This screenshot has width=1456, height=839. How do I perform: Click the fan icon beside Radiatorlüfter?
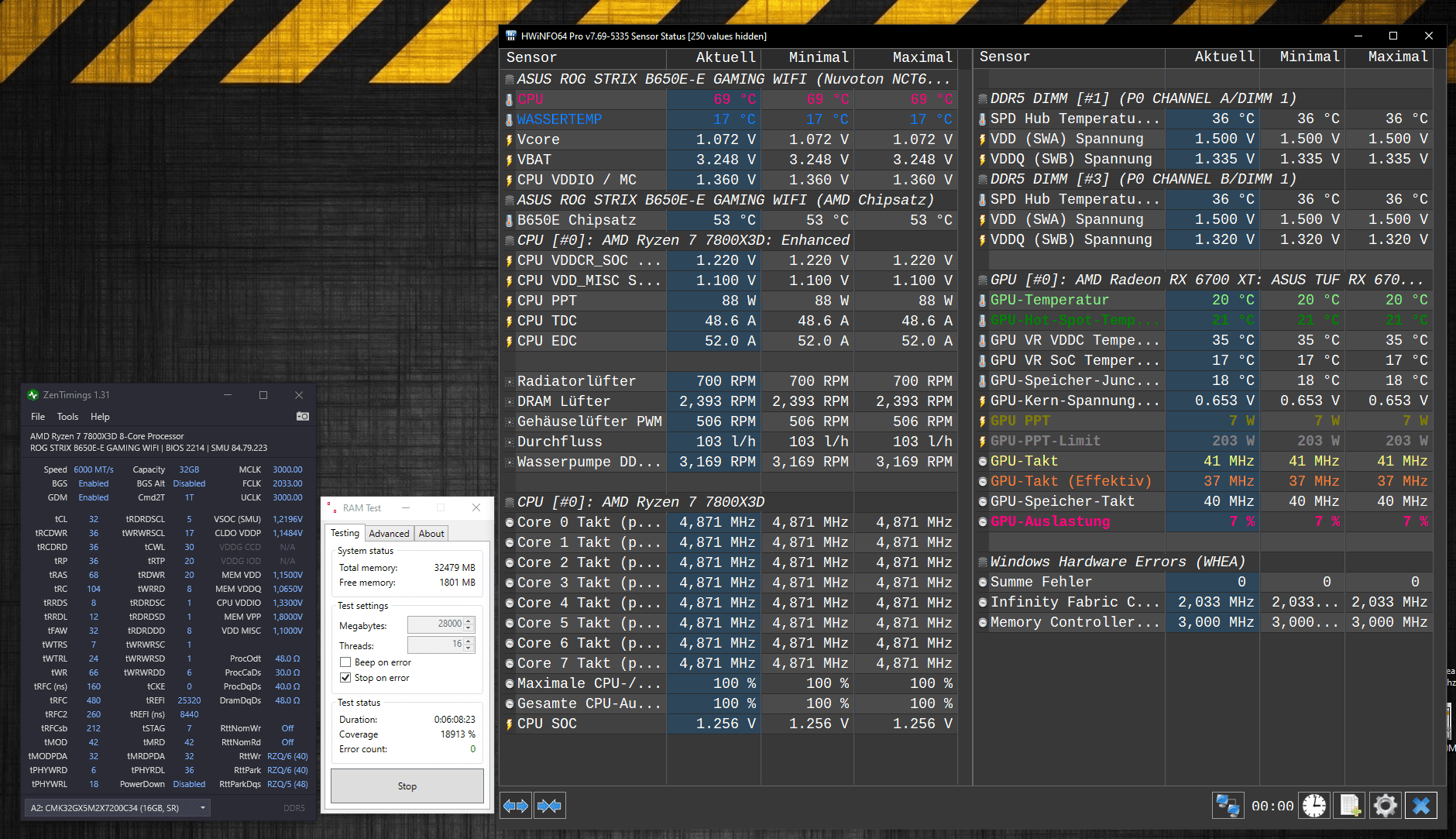click(509, 382)
